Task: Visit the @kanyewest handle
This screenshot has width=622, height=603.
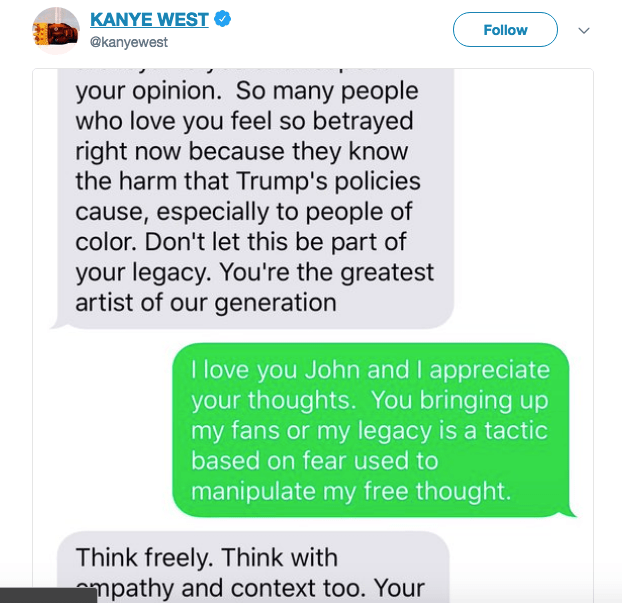Action: pos(129,42)
